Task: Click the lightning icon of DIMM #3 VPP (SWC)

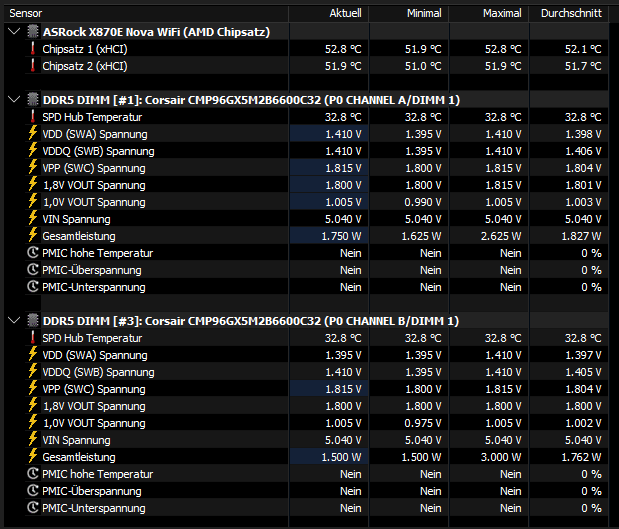Action: (33, 388)
